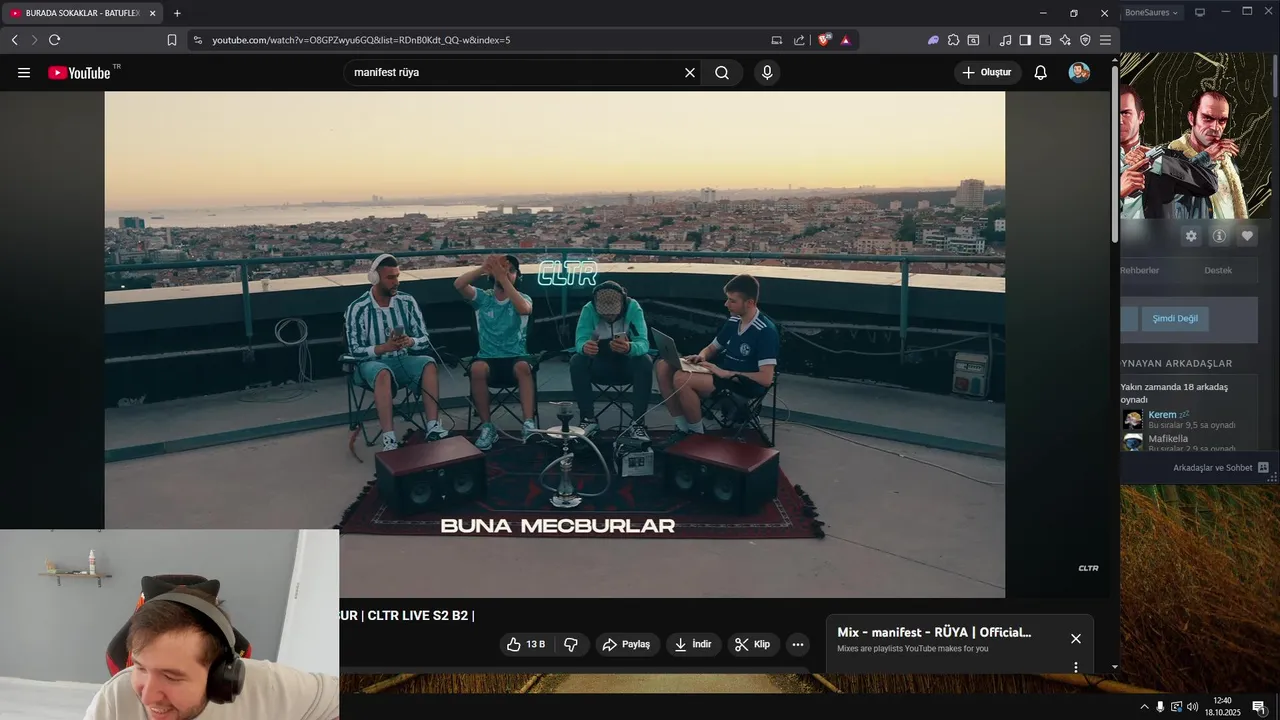
Task: Close the Mix - manifest - RÜYA playlist panel
Action: coord(1076,638)
